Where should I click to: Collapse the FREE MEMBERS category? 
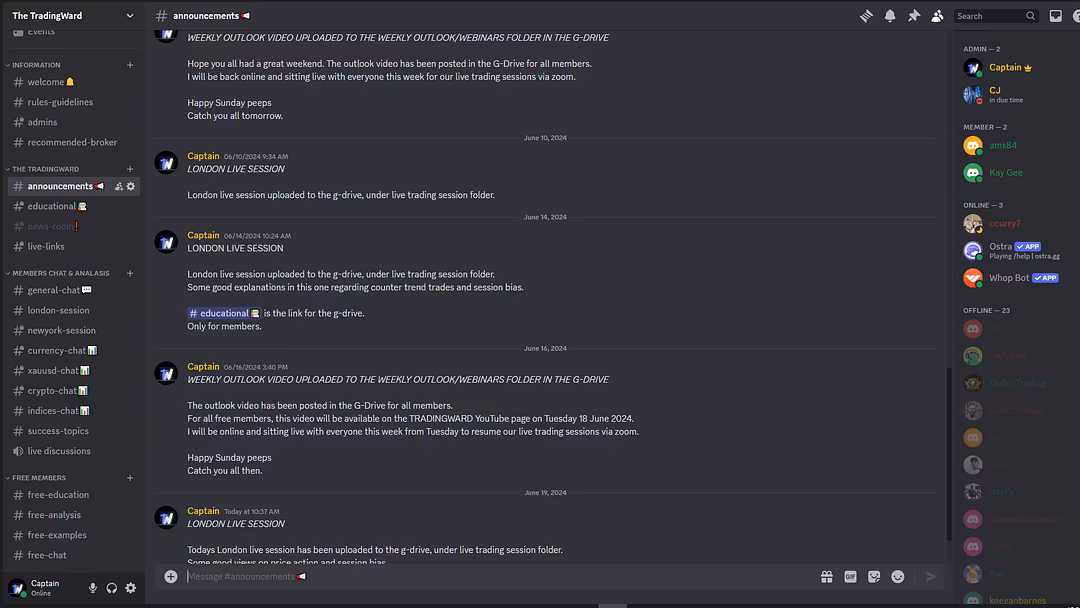tap(38, 478)
